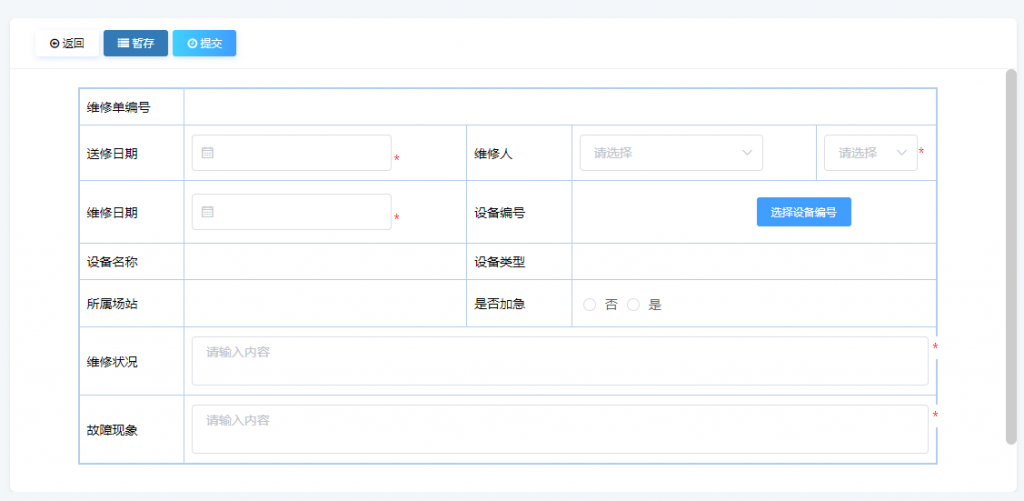Click the calendar icon in 维修日期 field
This screenshot has height=501, width=1024.
click(x=207, y=212)
